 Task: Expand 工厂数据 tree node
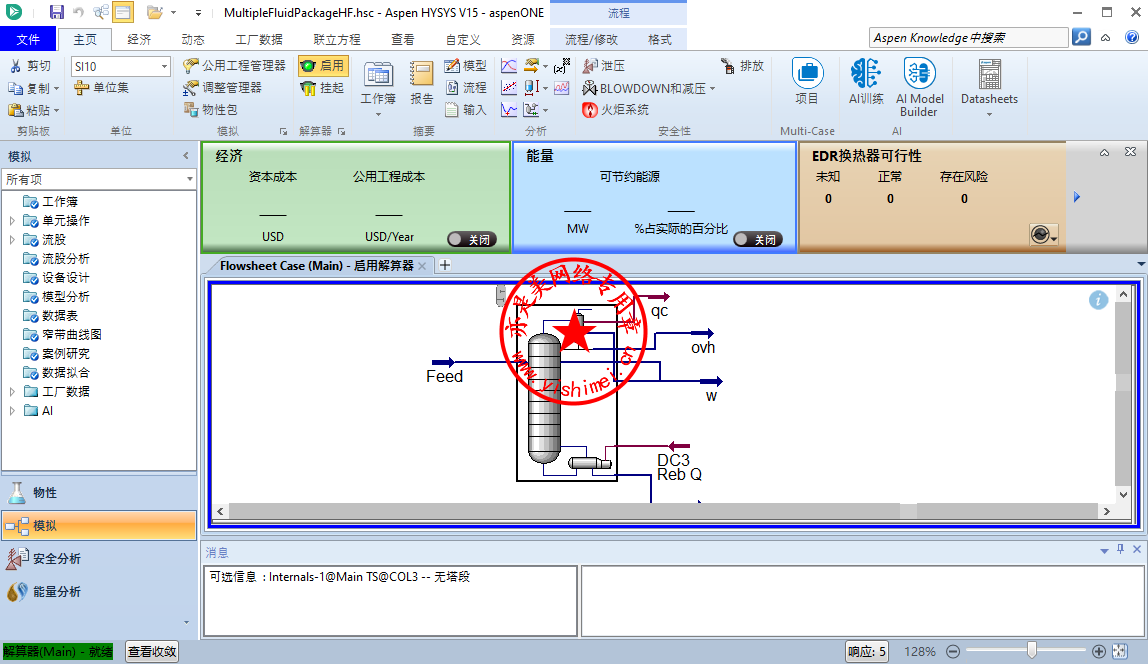12,392
